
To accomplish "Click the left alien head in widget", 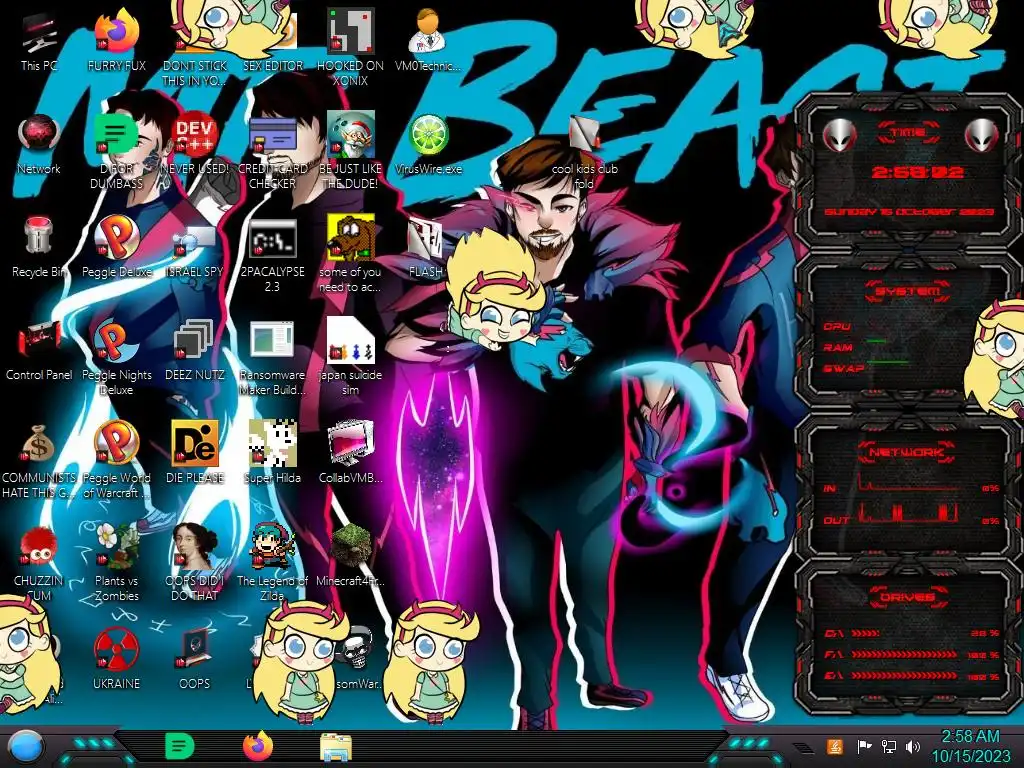I will tap(839, 135).
